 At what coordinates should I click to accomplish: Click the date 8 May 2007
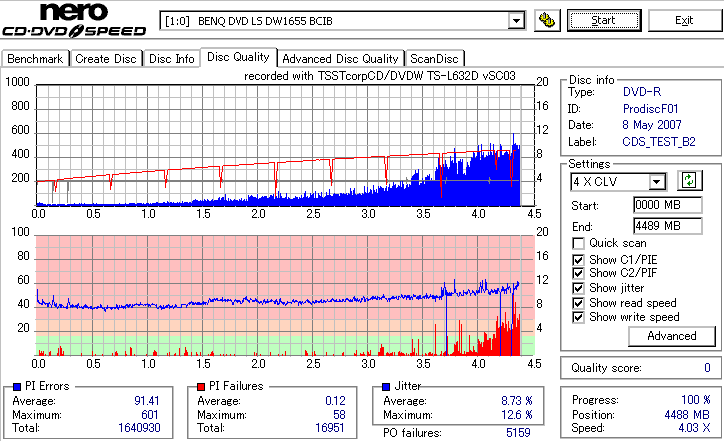(x=652, y=125)
